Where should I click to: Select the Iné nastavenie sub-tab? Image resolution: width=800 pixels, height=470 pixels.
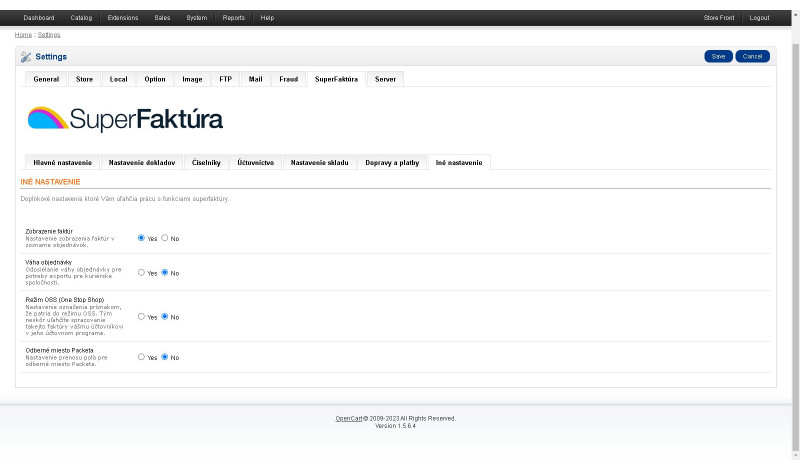(x=459, y=163)
